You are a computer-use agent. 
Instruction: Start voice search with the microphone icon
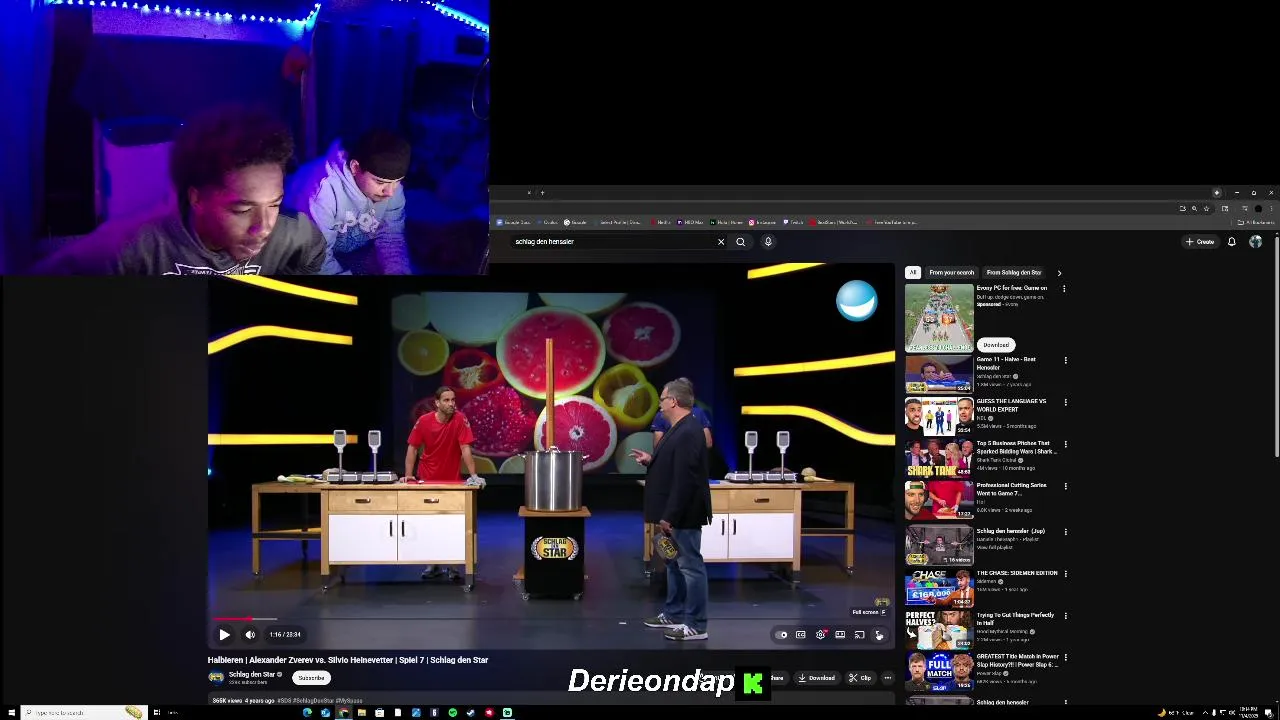pos(768,241)
